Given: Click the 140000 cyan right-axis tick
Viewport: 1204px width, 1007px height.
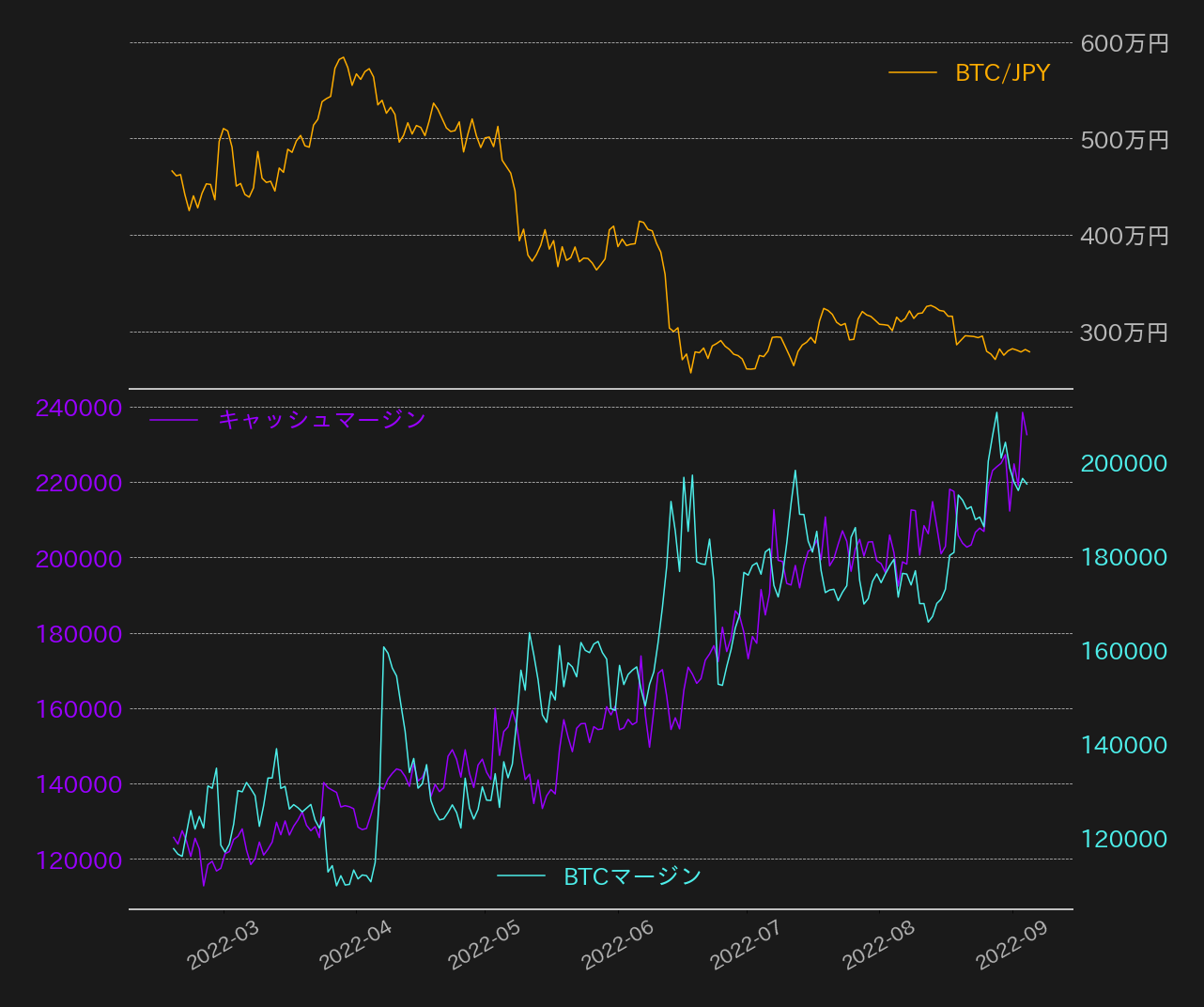Looking at the screenshot, I should 1124,745.
